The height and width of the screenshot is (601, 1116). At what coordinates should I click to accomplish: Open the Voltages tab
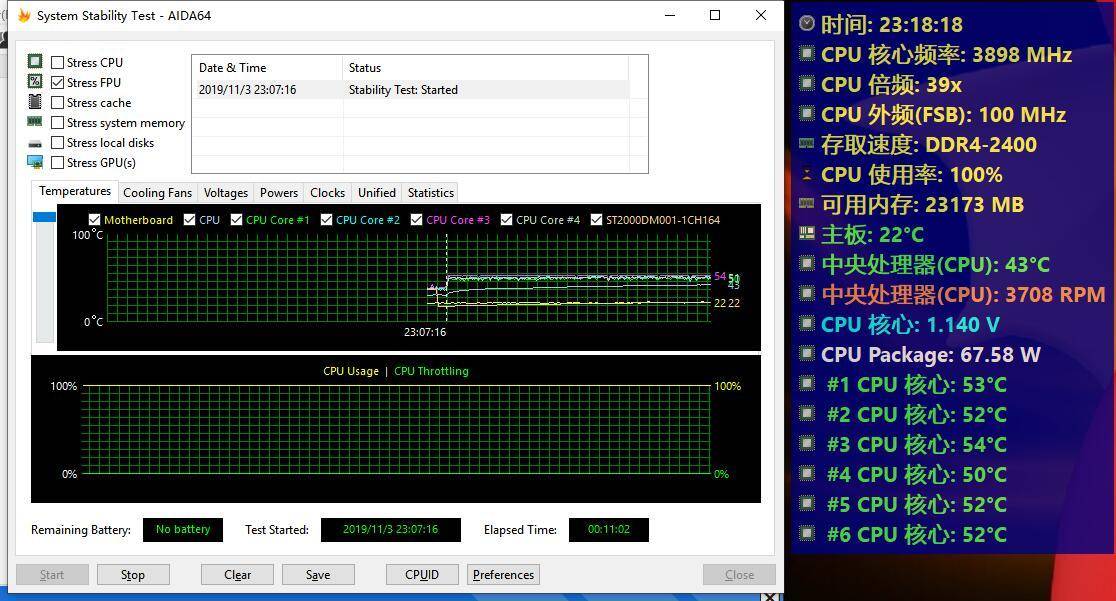(225, 193)
